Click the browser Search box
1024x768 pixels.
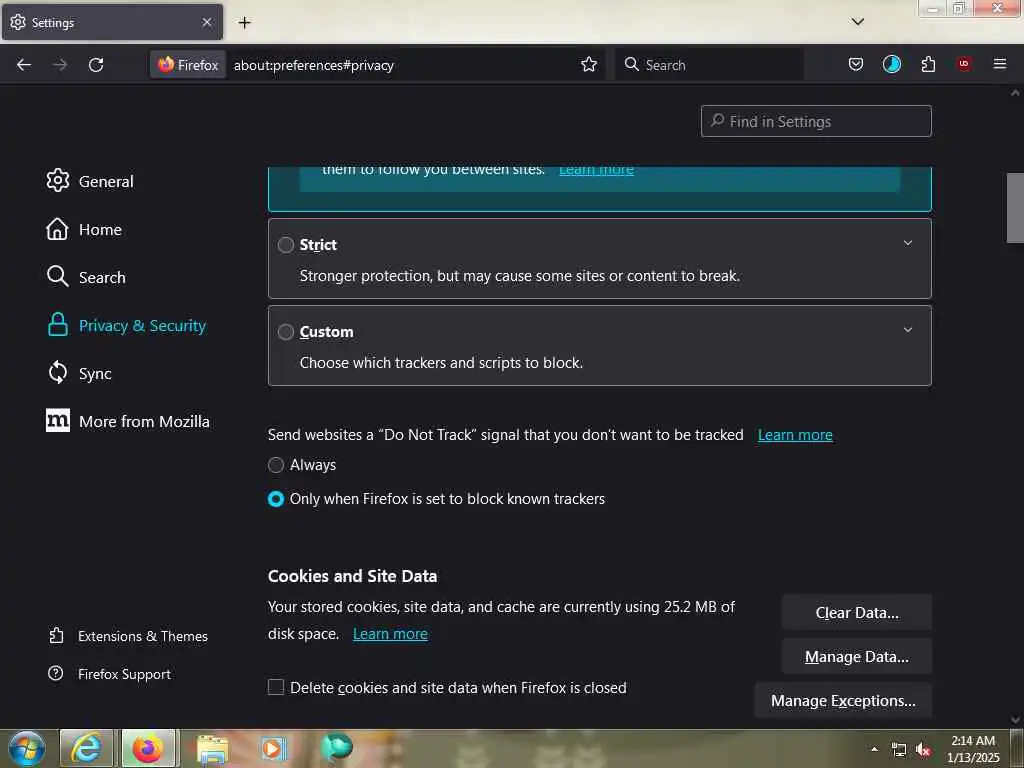[x=709, y=65]
